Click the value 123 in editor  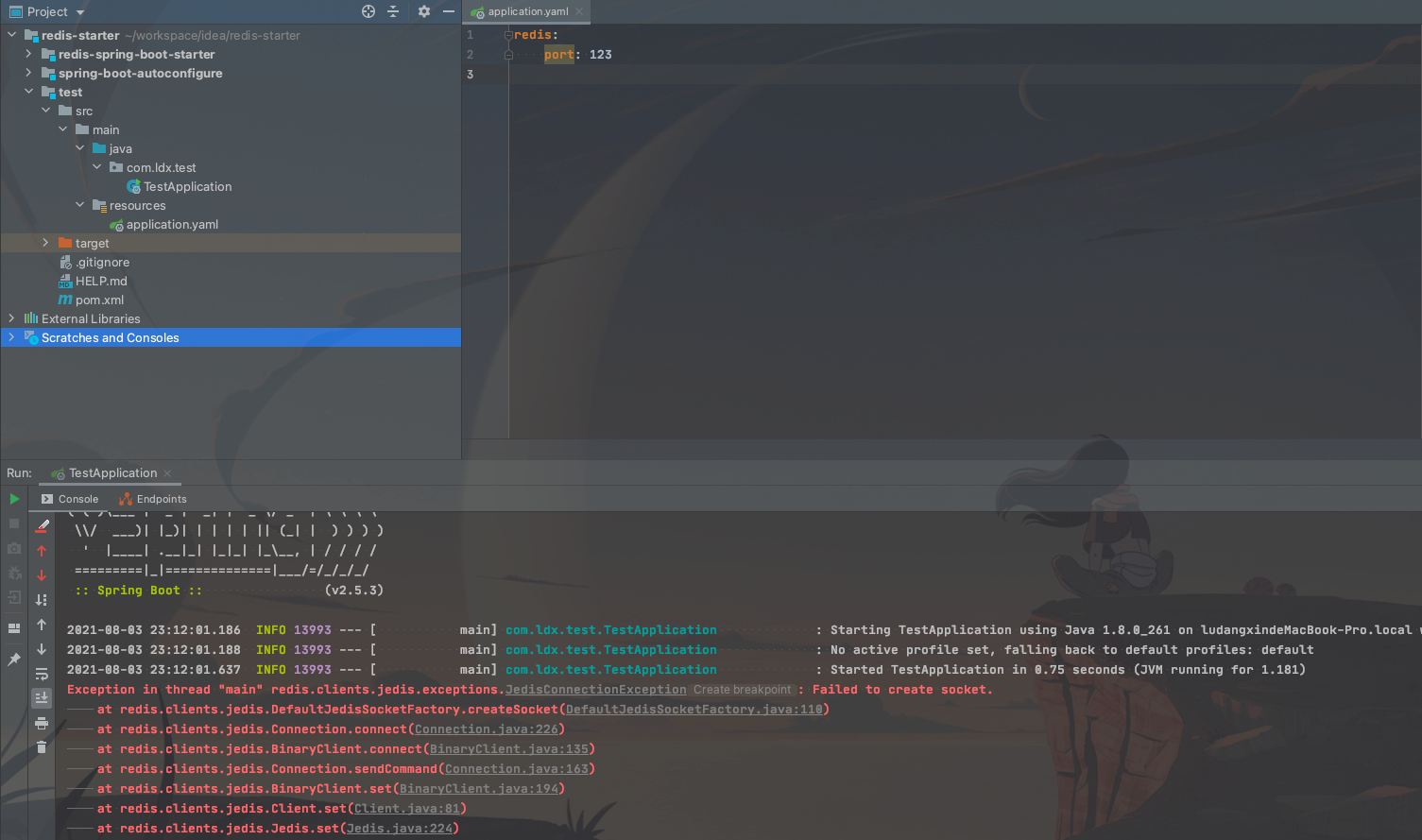[x=601, y=55]
